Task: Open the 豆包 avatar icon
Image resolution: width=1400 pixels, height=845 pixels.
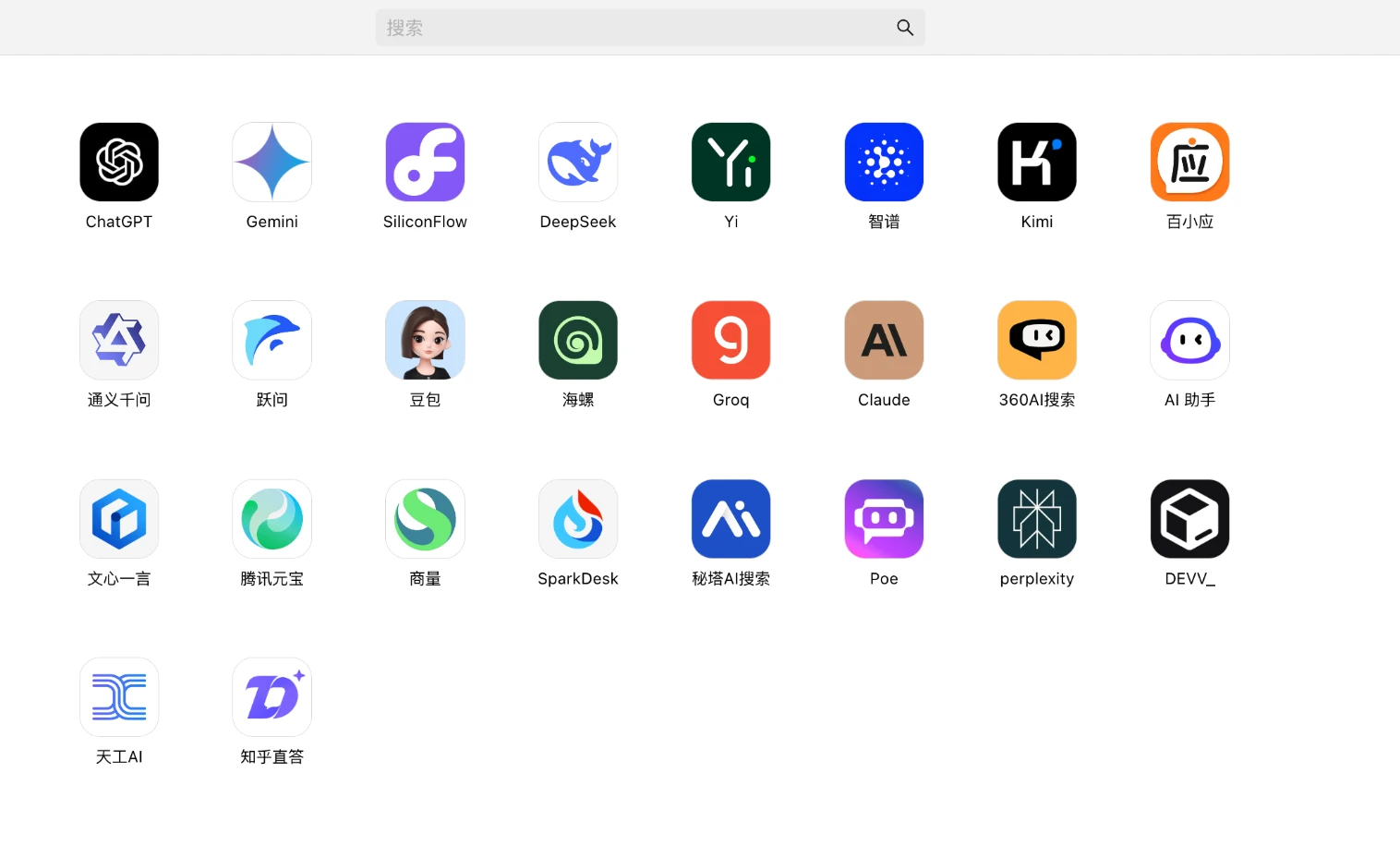Action: coord(425,341)
